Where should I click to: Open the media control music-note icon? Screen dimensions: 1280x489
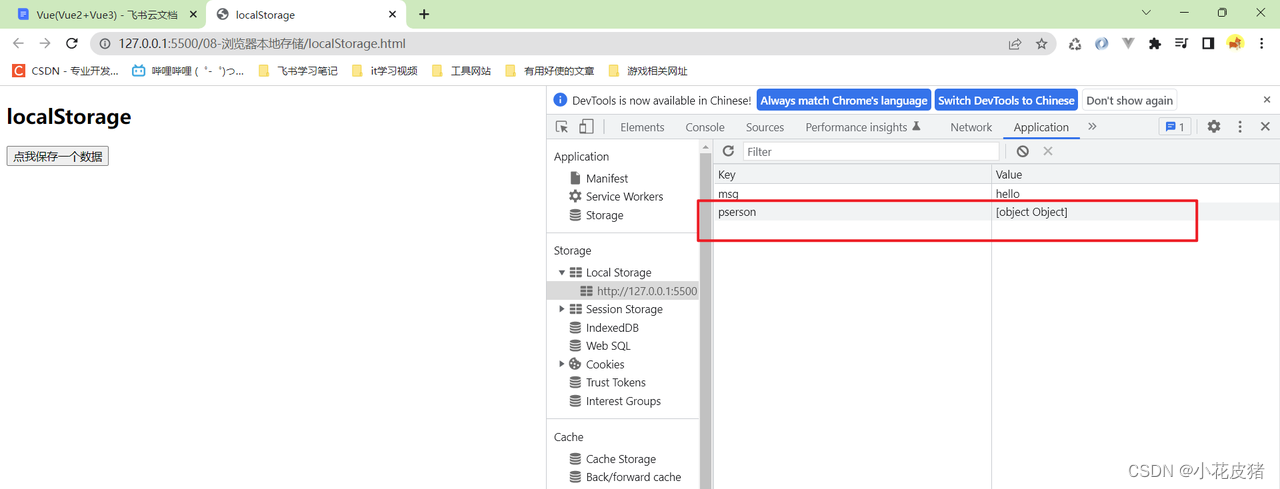click(1181, 44)
